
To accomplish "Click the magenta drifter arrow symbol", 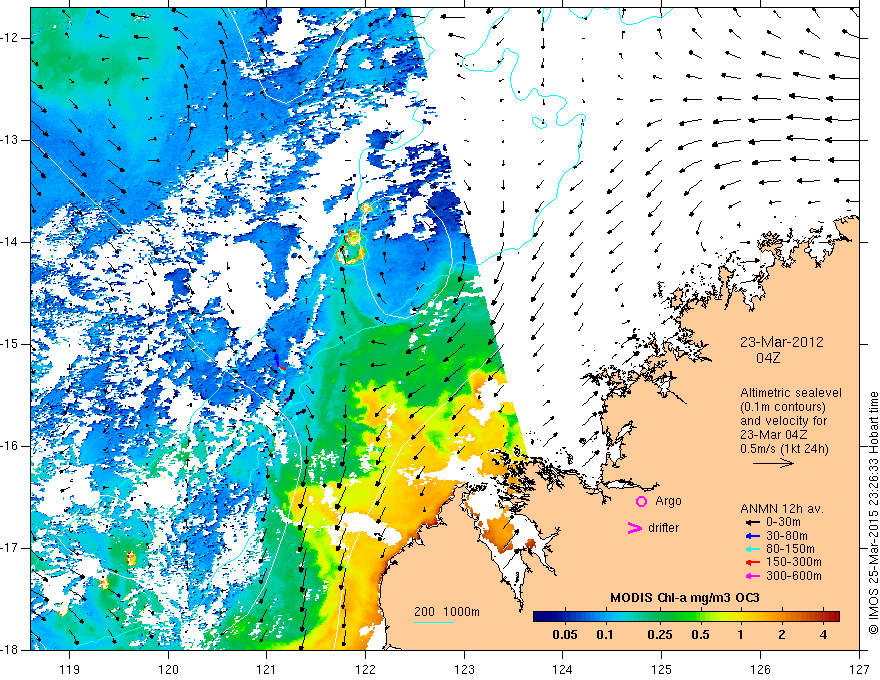I will click(635, 528).
